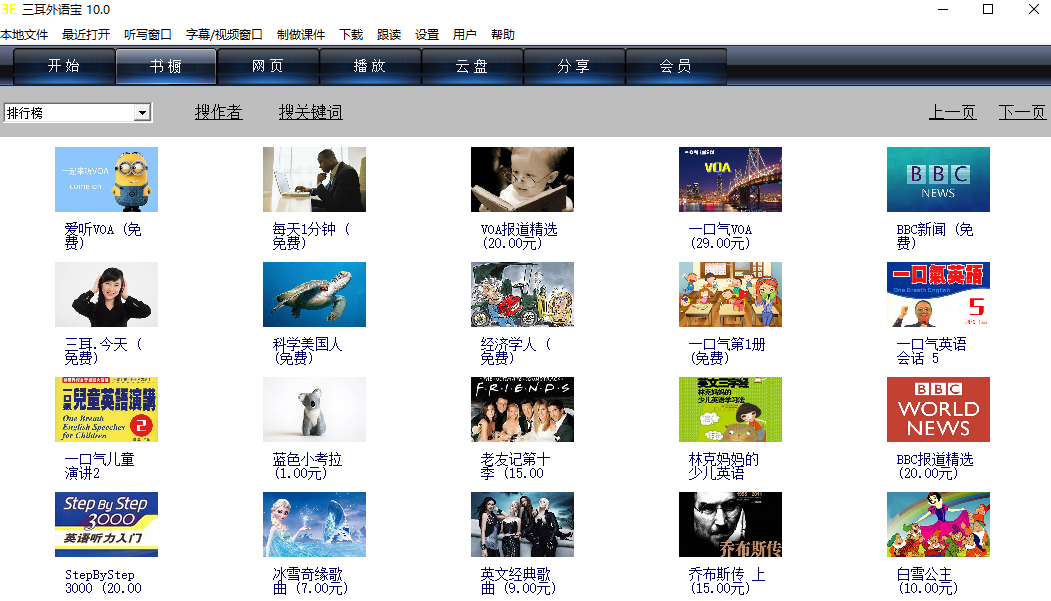Image resolution: width=1051 pixels, height=601 pixels.
Task: Select the BBC World News red cover
Action: pos(938,409)
